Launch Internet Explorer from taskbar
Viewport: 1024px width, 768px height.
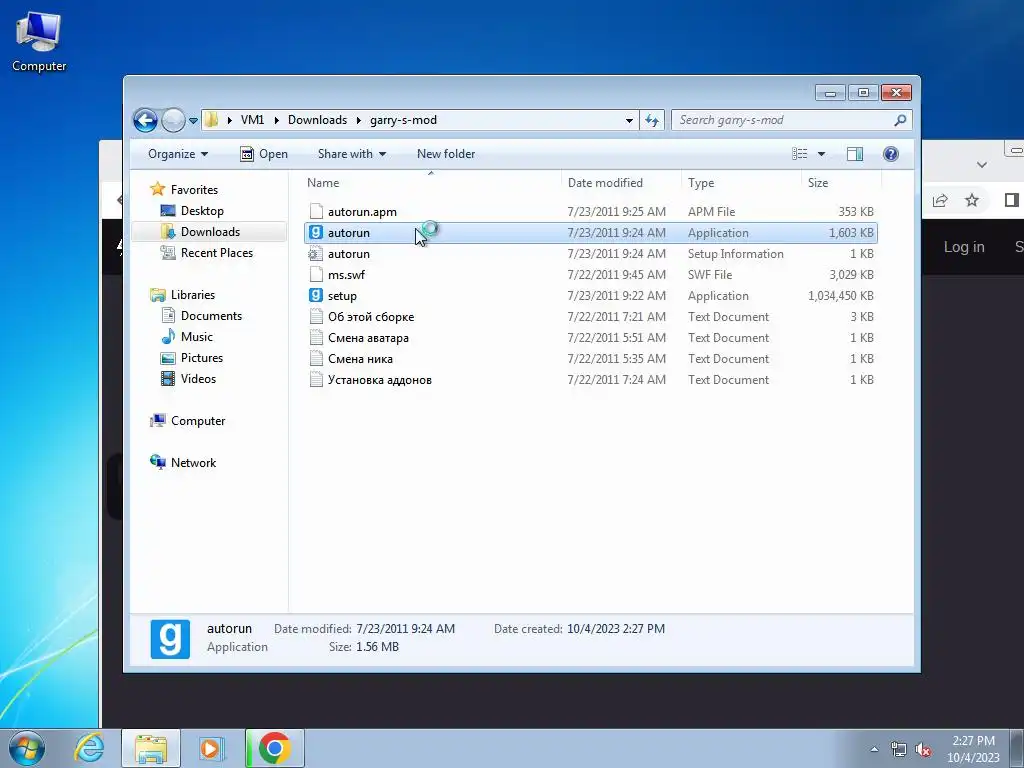(89, 748)
